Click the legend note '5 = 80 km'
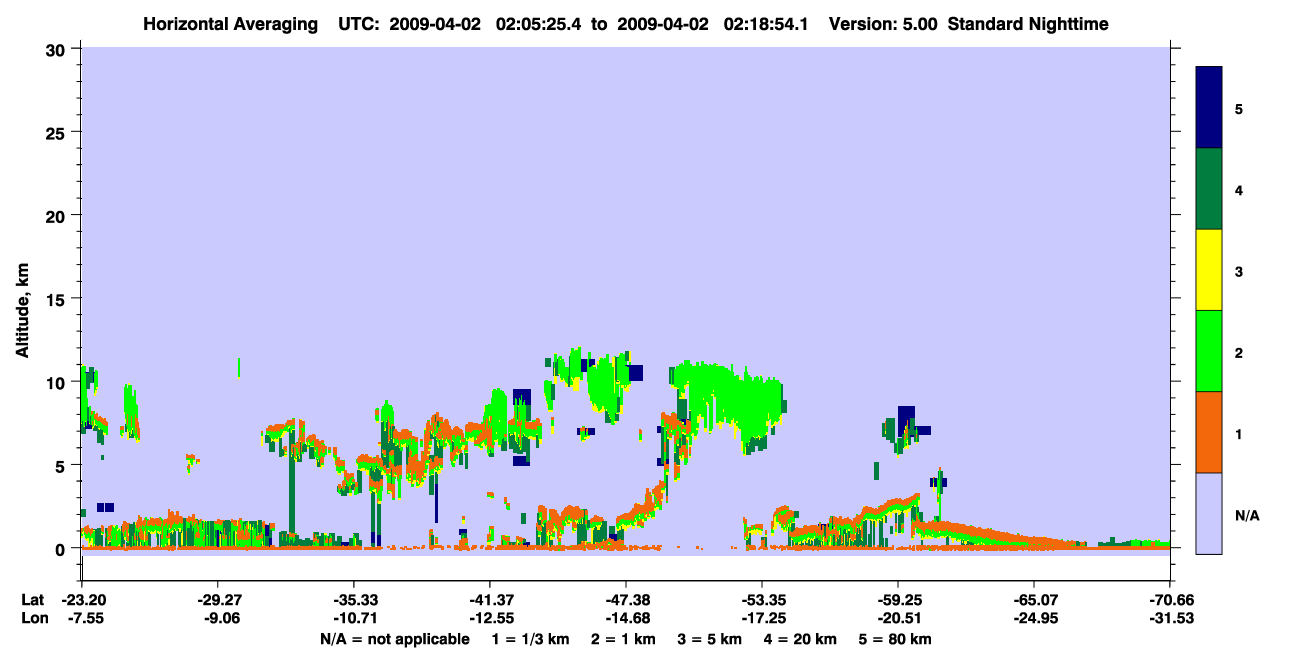1300x667 pixels. pyautogui.click(x=897, y=639)
